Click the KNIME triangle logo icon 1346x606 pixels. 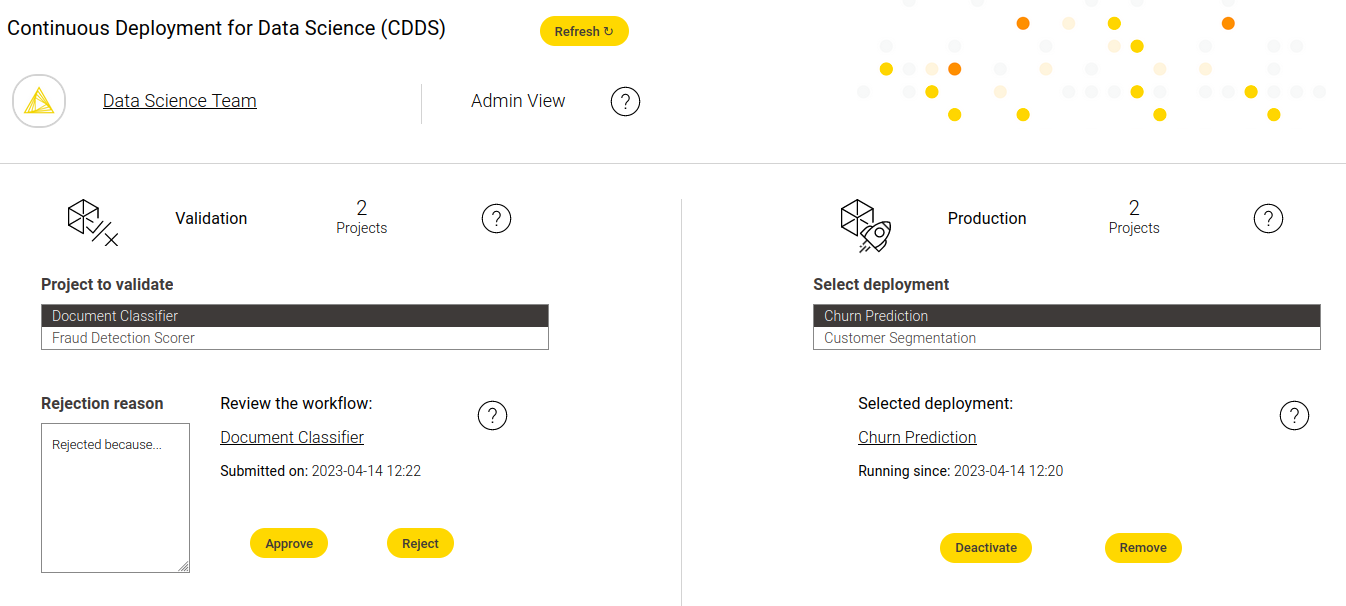pyautogui.click(x=39, y=101)
